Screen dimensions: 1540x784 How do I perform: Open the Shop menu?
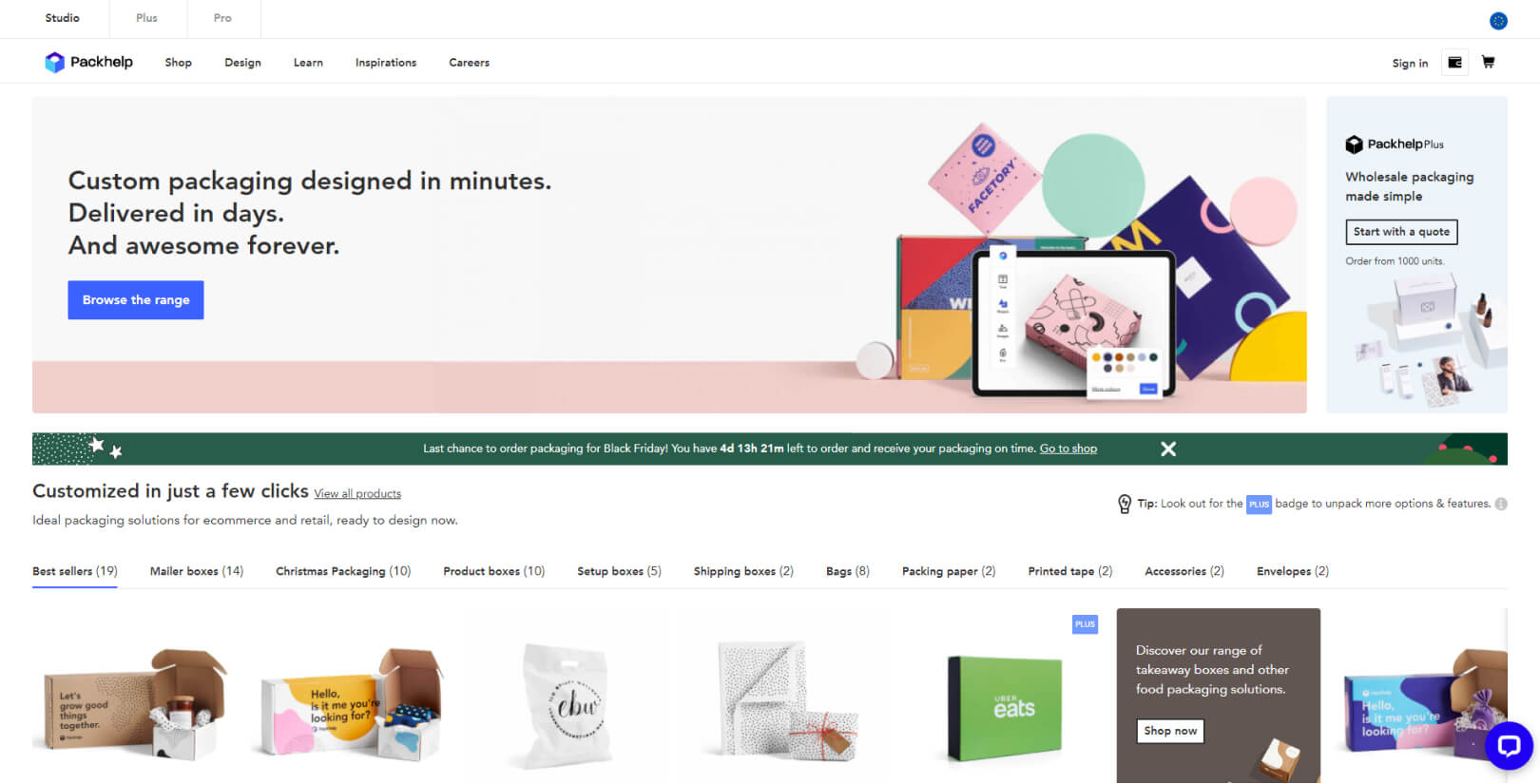pyautogui.click(x=178, y=63)
